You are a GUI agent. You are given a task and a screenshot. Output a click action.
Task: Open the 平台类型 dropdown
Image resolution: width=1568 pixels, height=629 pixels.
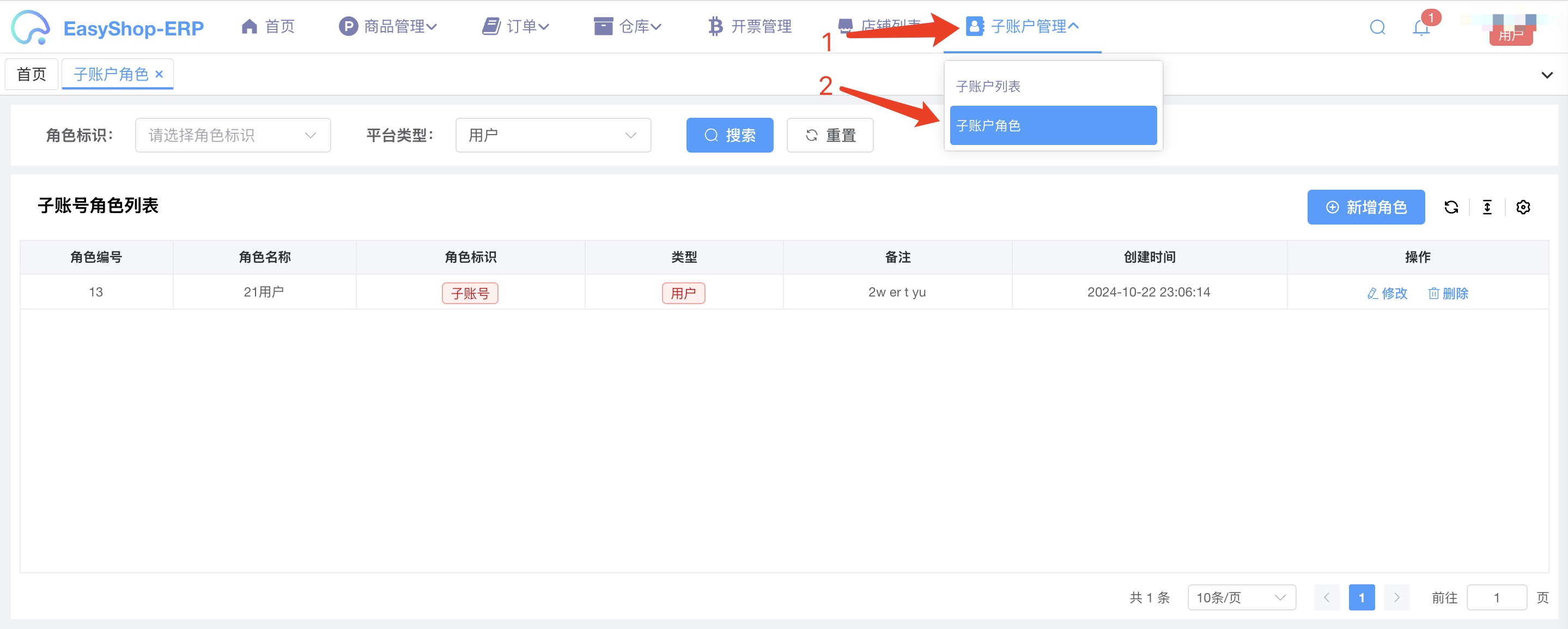coord(552,135)
